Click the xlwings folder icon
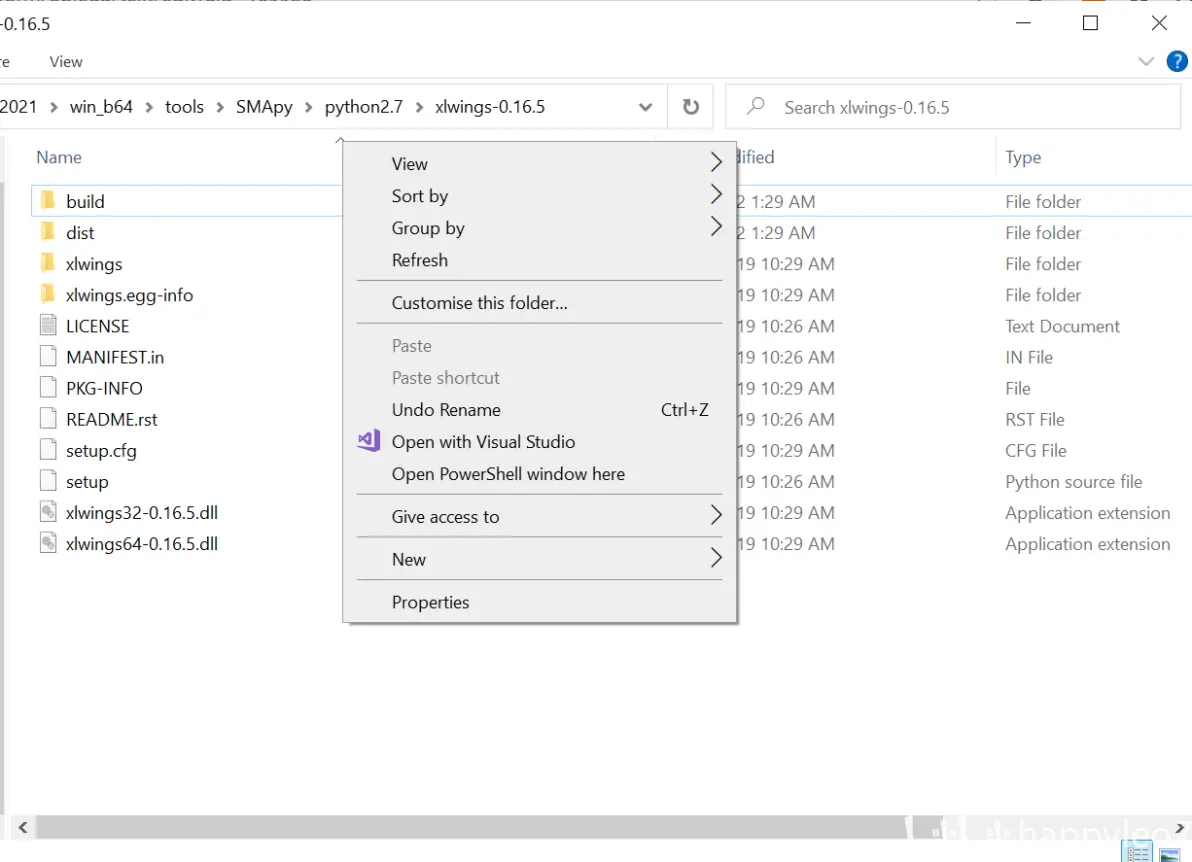 click(x=48, y=263)
